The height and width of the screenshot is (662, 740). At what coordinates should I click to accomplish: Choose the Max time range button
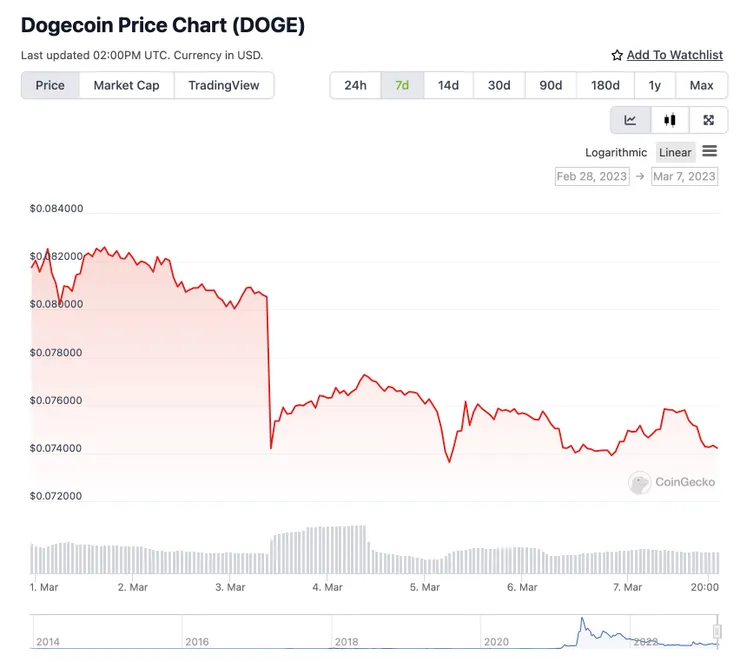[x=701, y=85]
